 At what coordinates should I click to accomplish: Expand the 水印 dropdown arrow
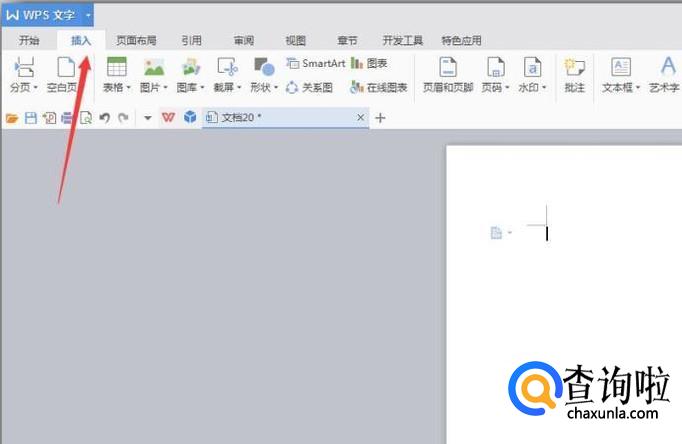tap(544, 88)
